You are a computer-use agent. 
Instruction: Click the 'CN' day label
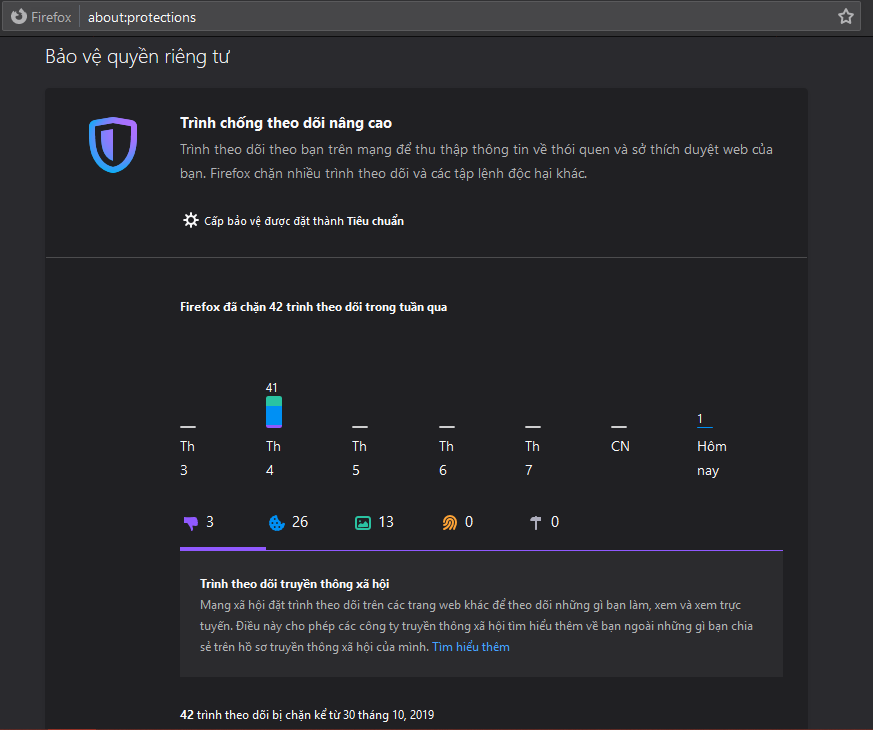coord(620,447)
